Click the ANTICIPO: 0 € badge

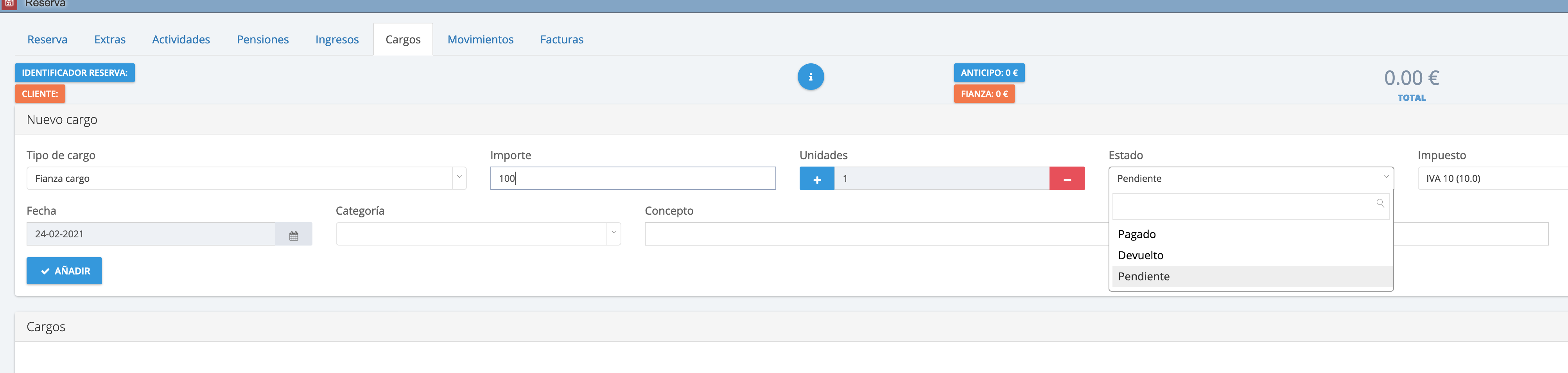[989, 73]
